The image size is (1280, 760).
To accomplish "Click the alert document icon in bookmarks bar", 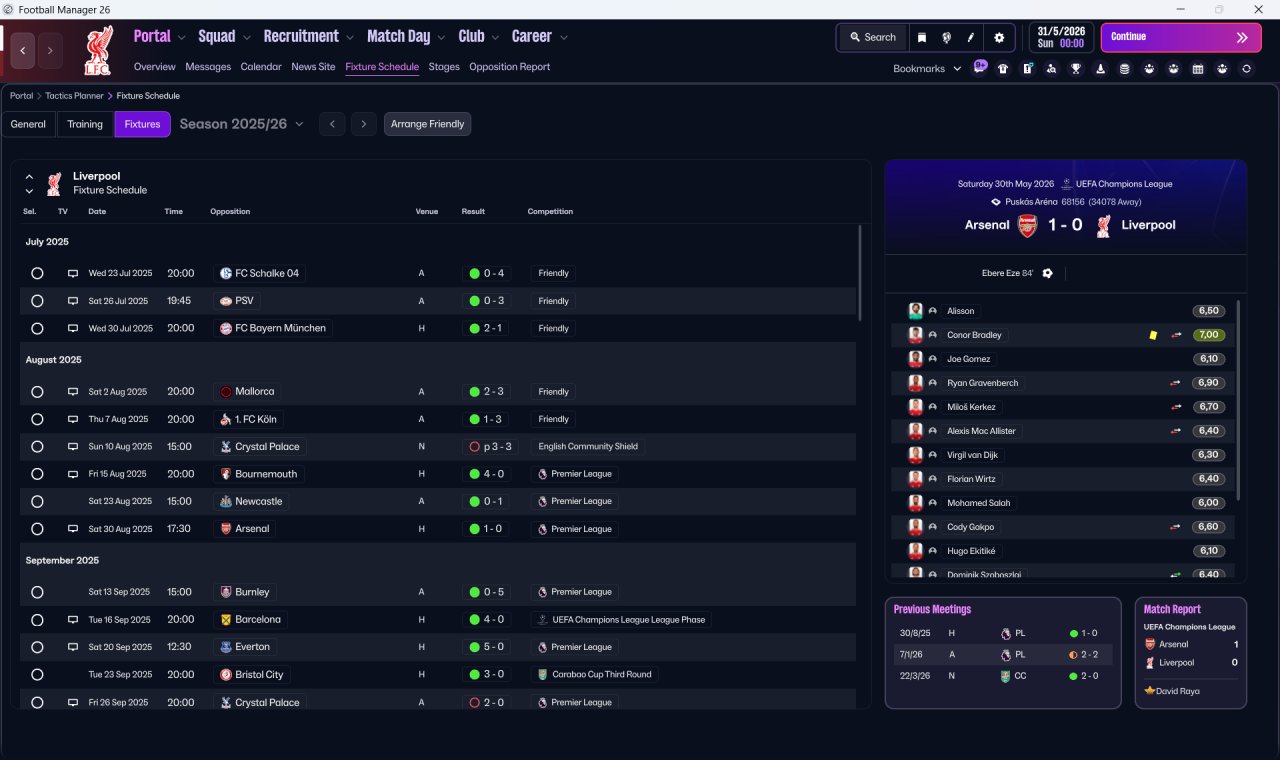I will 1028,69.
